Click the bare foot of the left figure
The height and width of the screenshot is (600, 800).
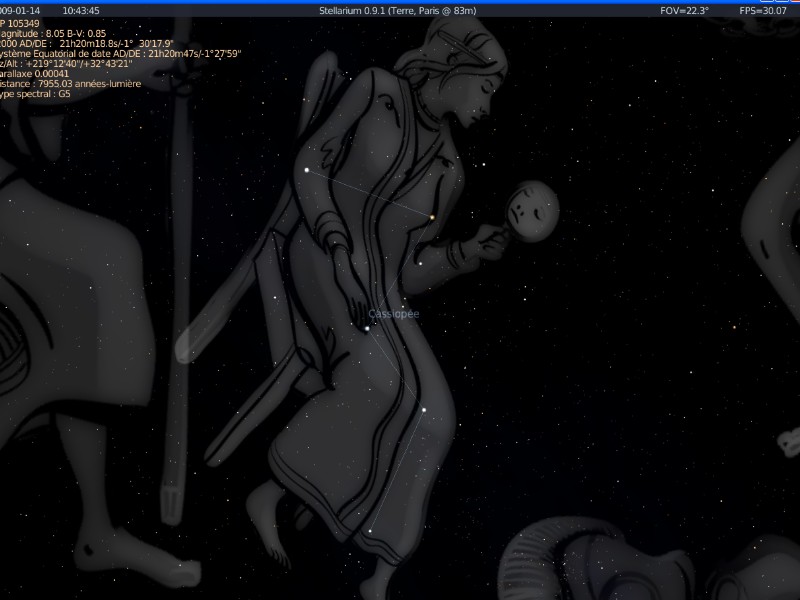137,557
